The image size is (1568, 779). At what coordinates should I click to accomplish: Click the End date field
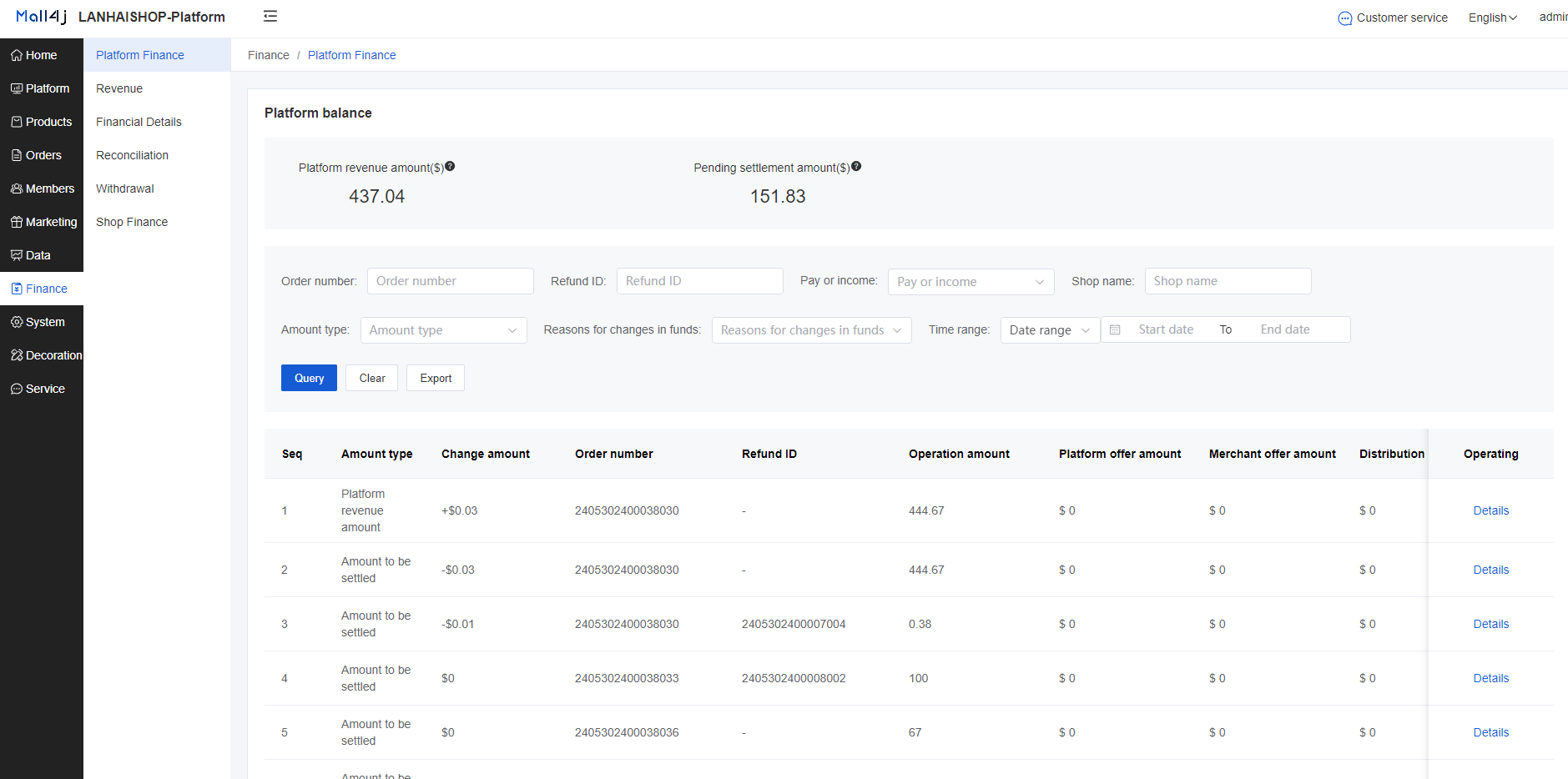[1285, 329]
